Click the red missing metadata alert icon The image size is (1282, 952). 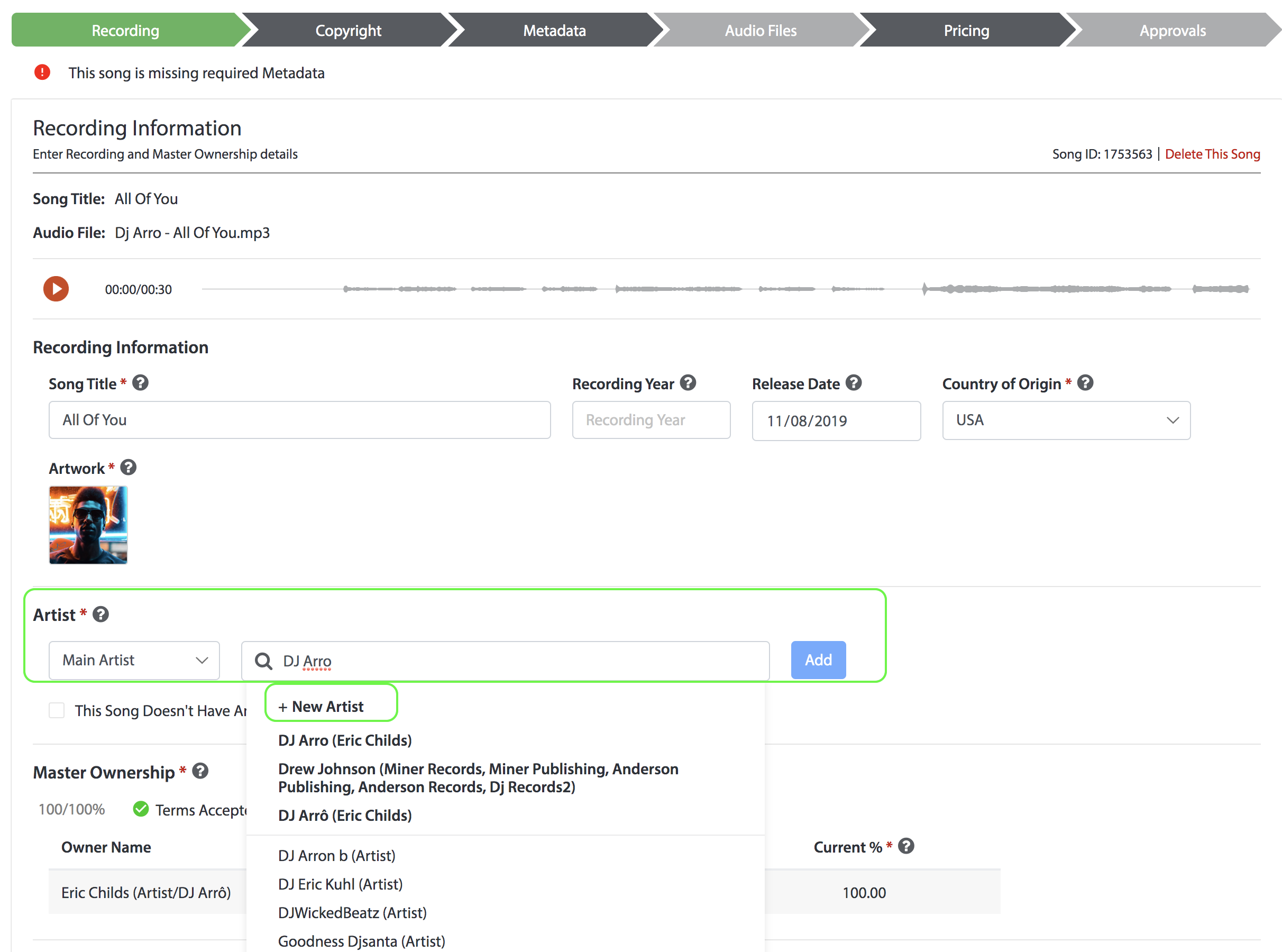click(42, 72)
